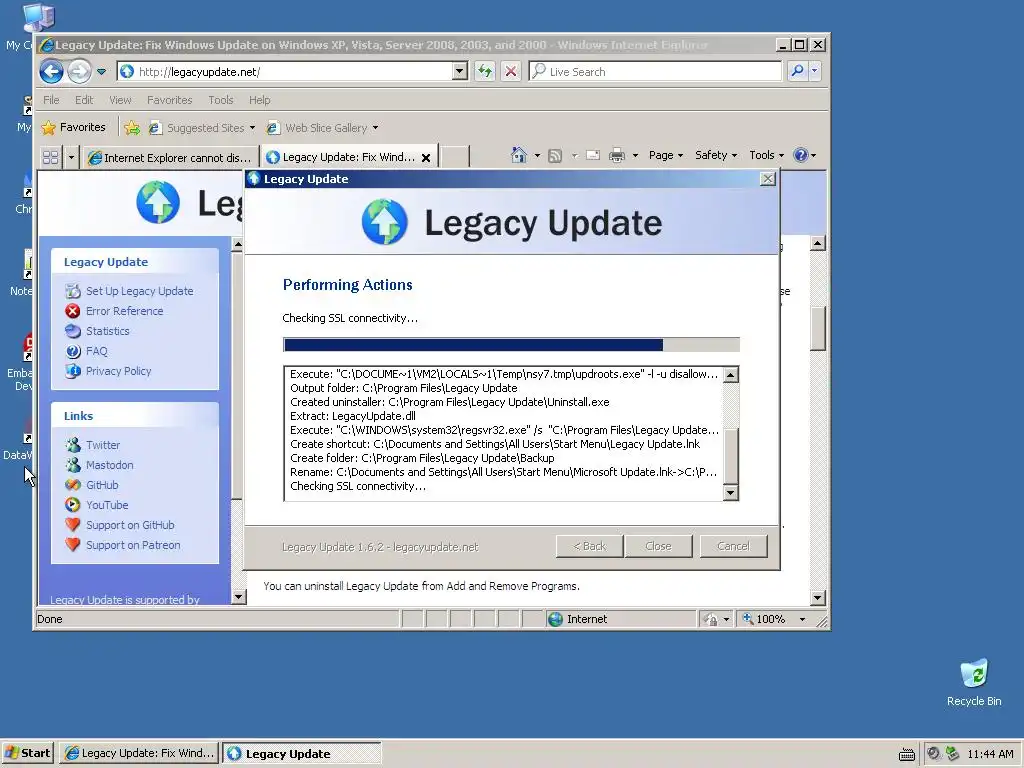Open the Privacy Policy link
1024x768 pixels.
click(118, 371)
